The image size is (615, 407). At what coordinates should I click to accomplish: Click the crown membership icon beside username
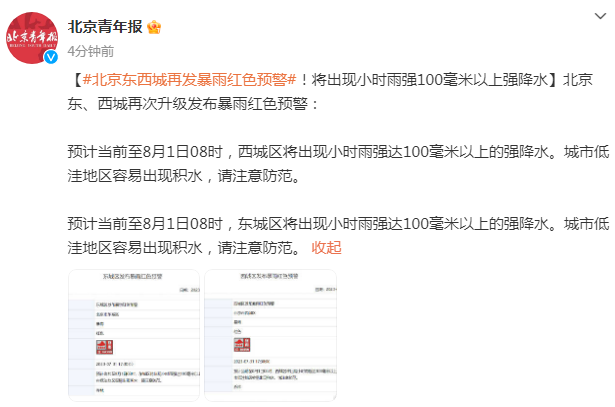[153, 27]
